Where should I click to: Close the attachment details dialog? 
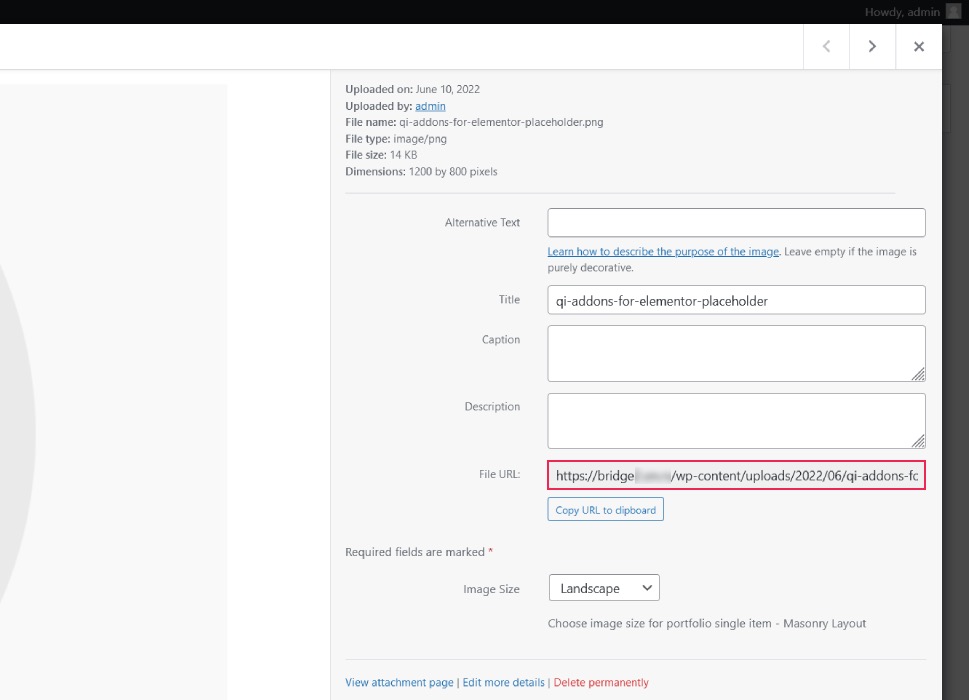[919, 46]
